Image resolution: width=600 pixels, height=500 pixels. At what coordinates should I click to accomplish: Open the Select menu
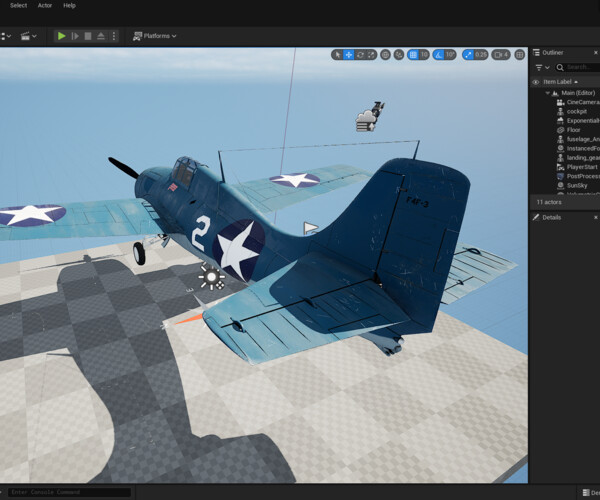click(x=18, y=5)
